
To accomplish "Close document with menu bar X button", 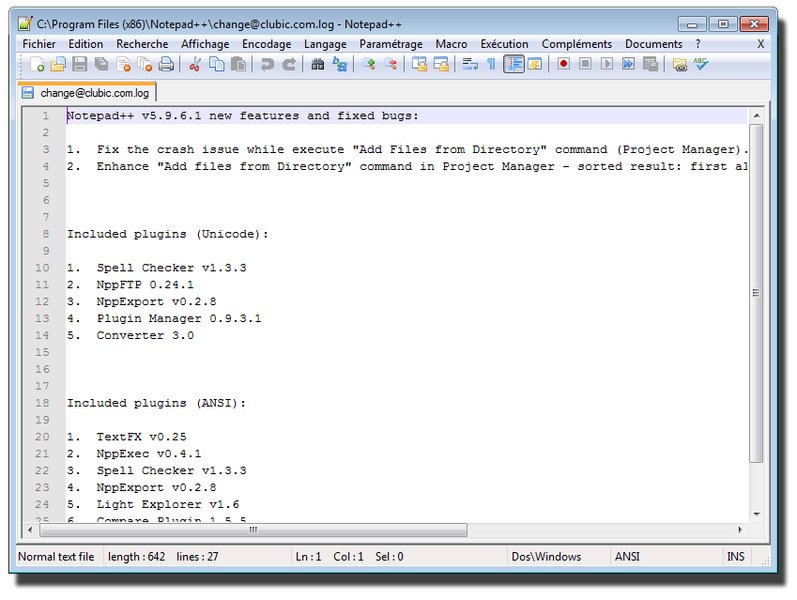I will [x=760, y=44].
